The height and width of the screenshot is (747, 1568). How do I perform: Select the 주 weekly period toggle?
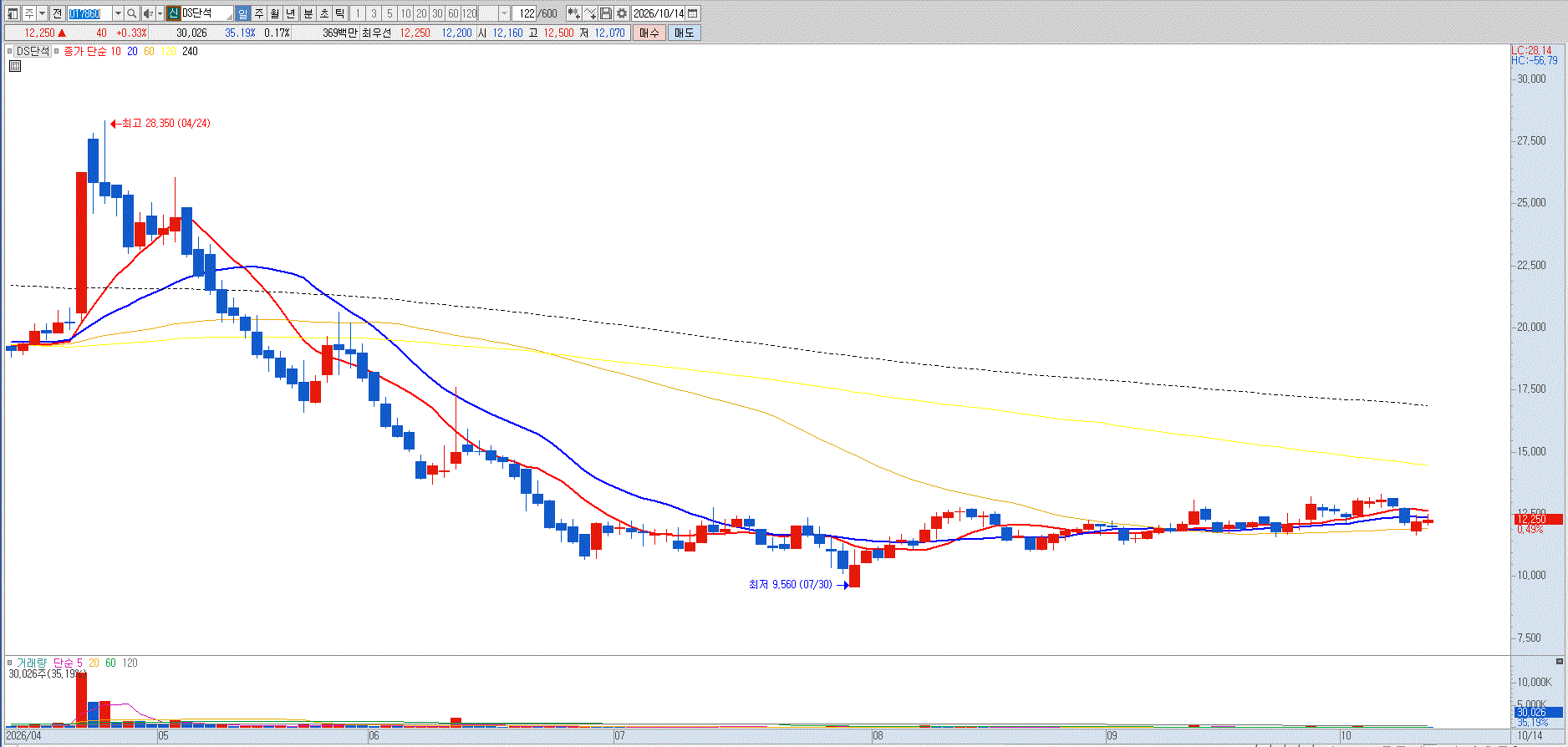(259, 13)
